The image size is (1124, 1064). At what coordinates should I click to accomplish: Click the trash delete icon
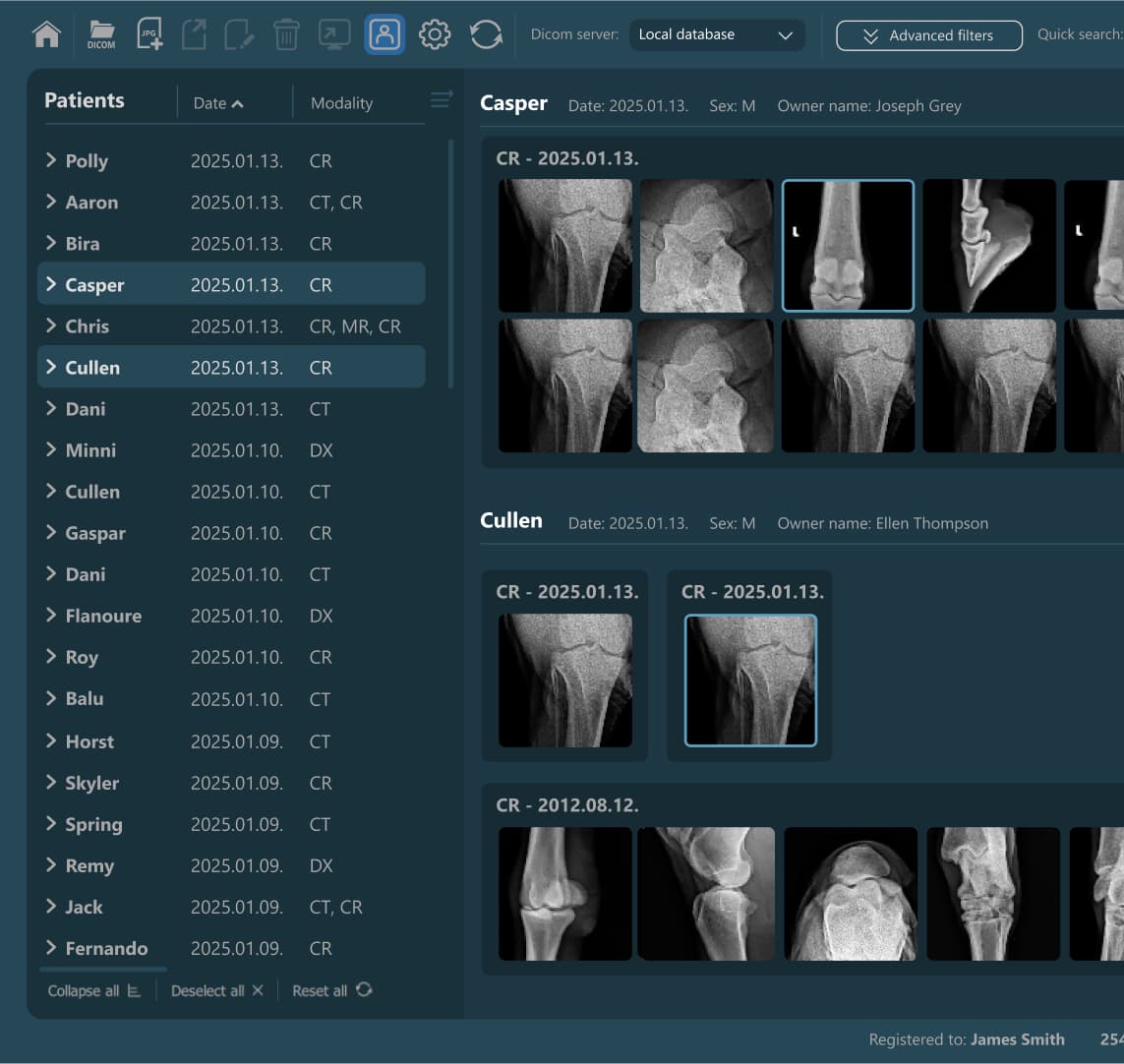286,34
